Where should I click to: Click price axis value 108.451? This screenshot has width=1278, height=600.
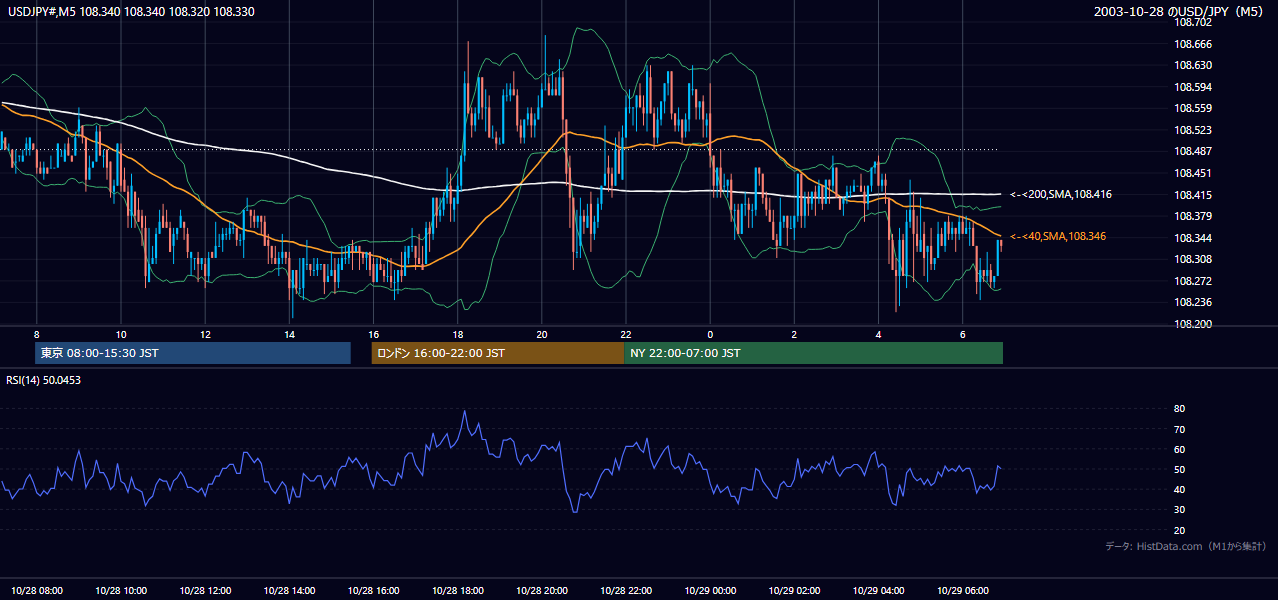[1192, 173]
